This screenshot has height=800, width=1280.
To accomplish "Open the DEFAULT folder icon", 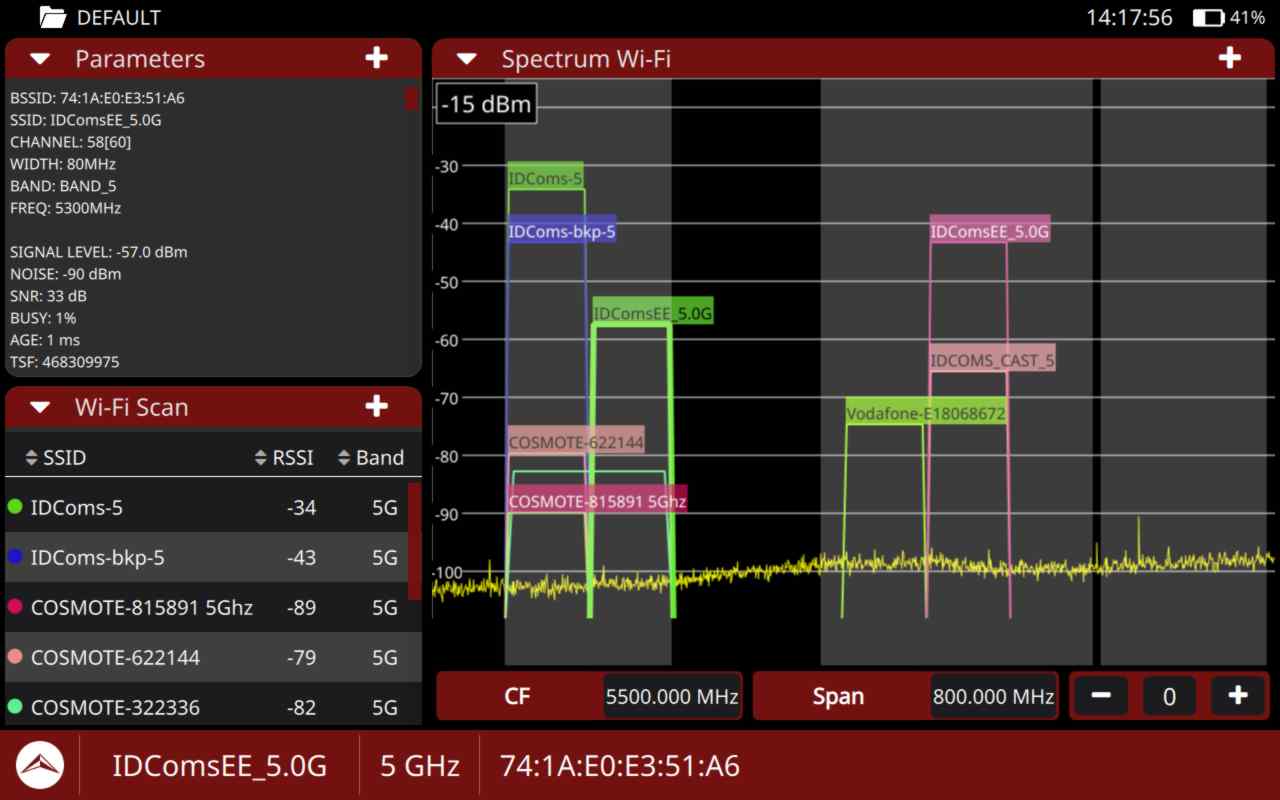I will (x=52, y=17).
